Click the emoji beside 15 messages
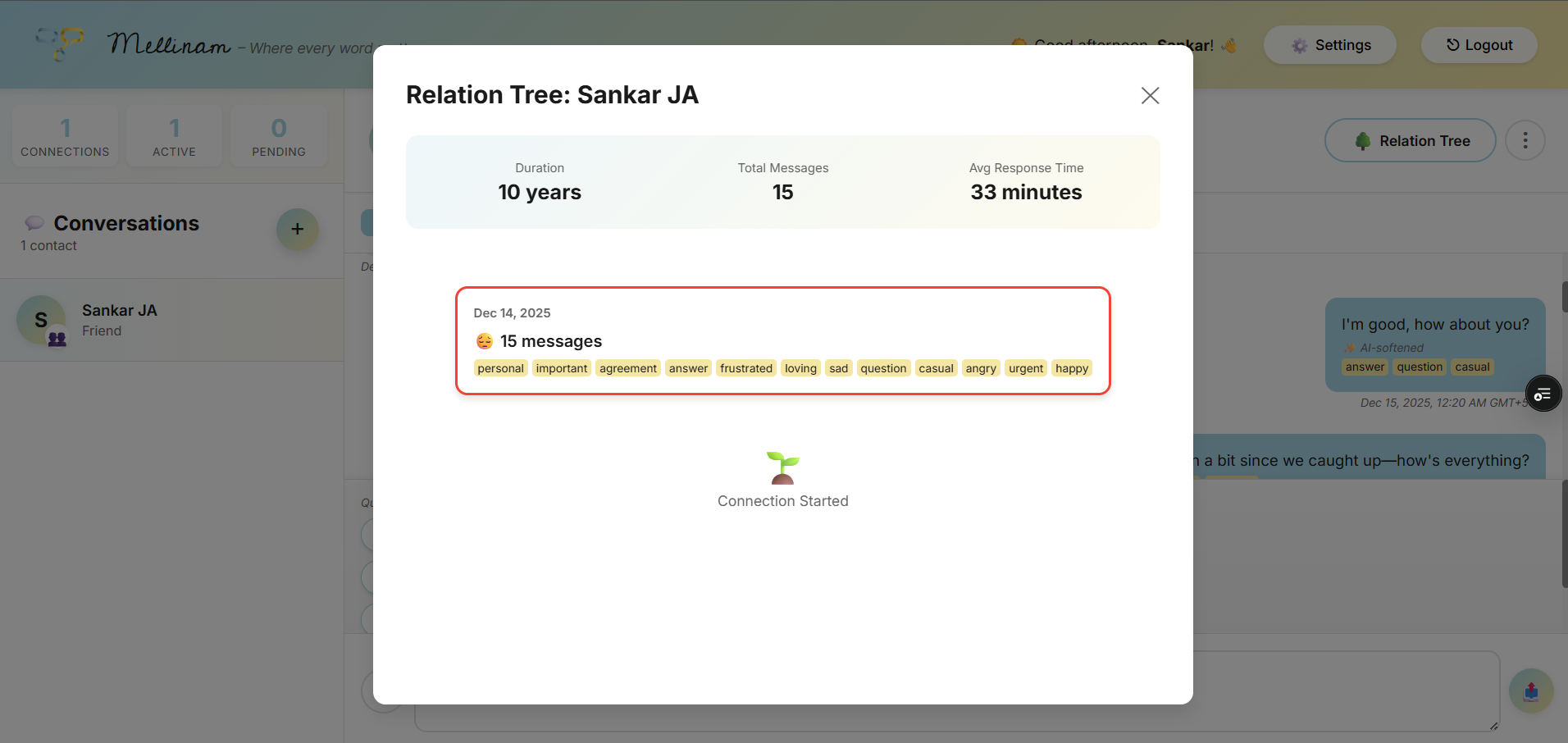The image size is (1568, 743). [x=485, y=341]
